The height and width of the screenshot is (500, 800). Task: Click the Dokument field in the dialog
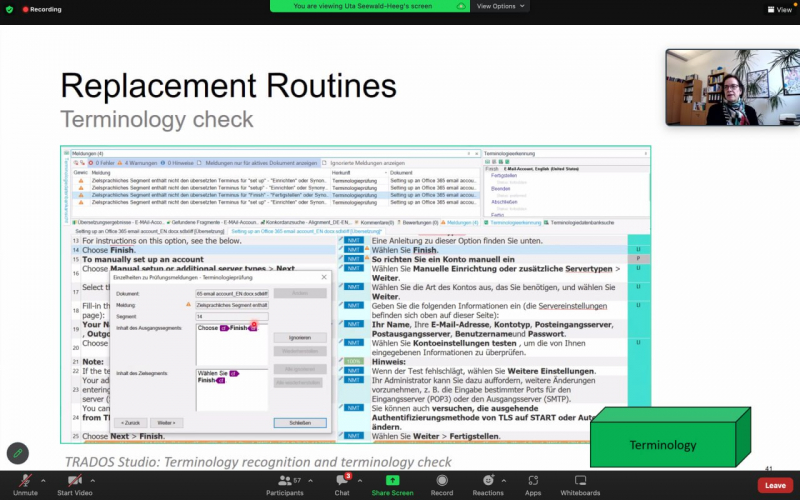(x=232, y=293)
